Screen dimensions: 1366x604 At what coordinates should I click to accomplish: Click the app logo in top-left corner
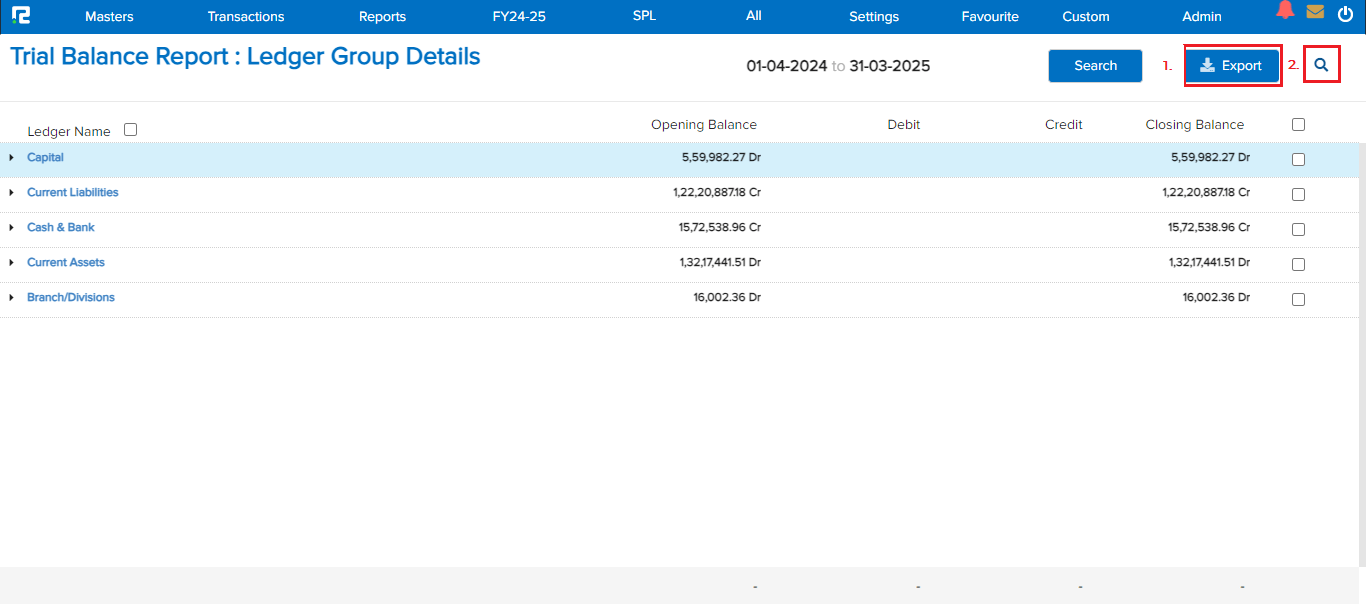[21, 16]
